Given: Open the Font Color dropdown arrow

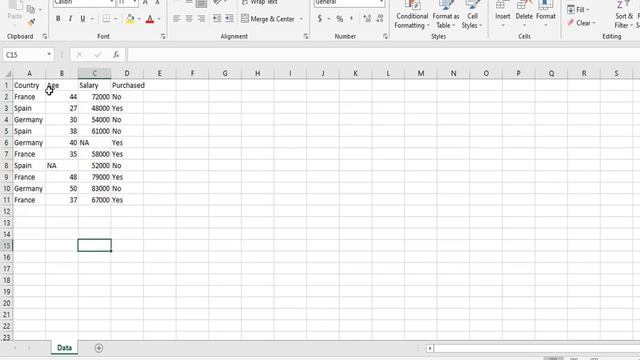Looking at the screenshot, I should 159,19.
